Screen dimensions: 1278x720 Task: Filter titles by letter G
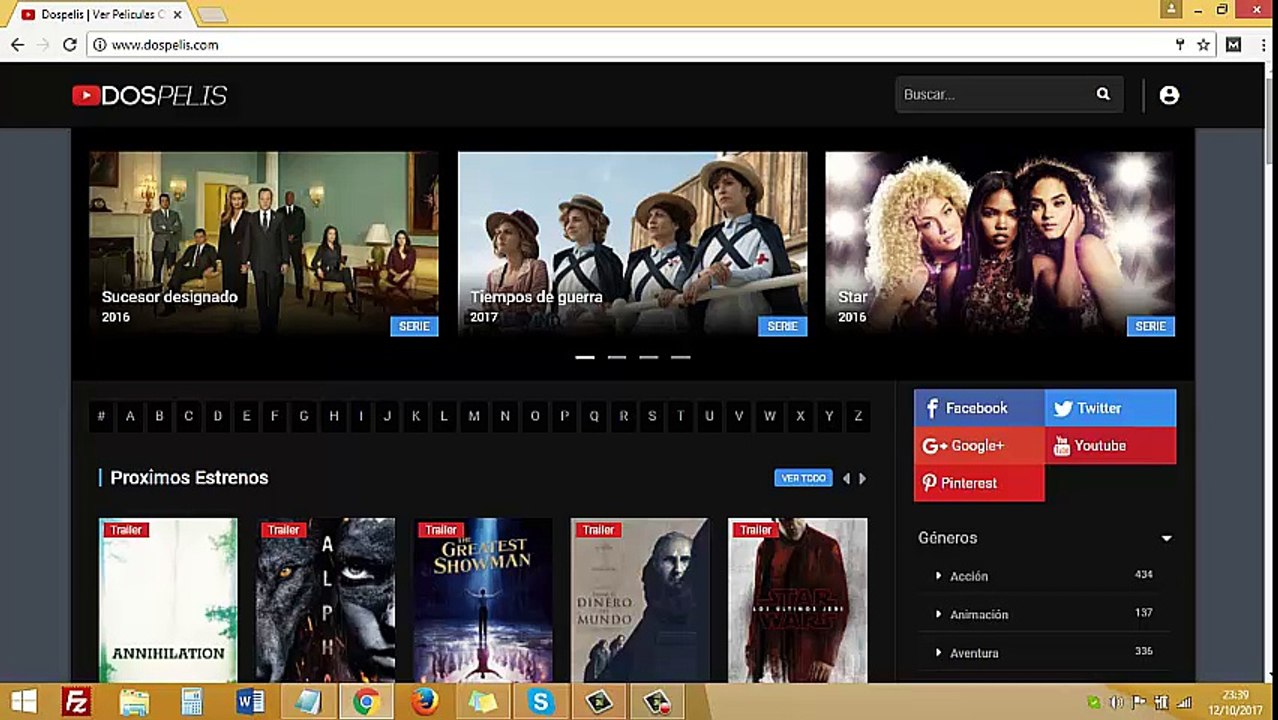pos(304,416)
